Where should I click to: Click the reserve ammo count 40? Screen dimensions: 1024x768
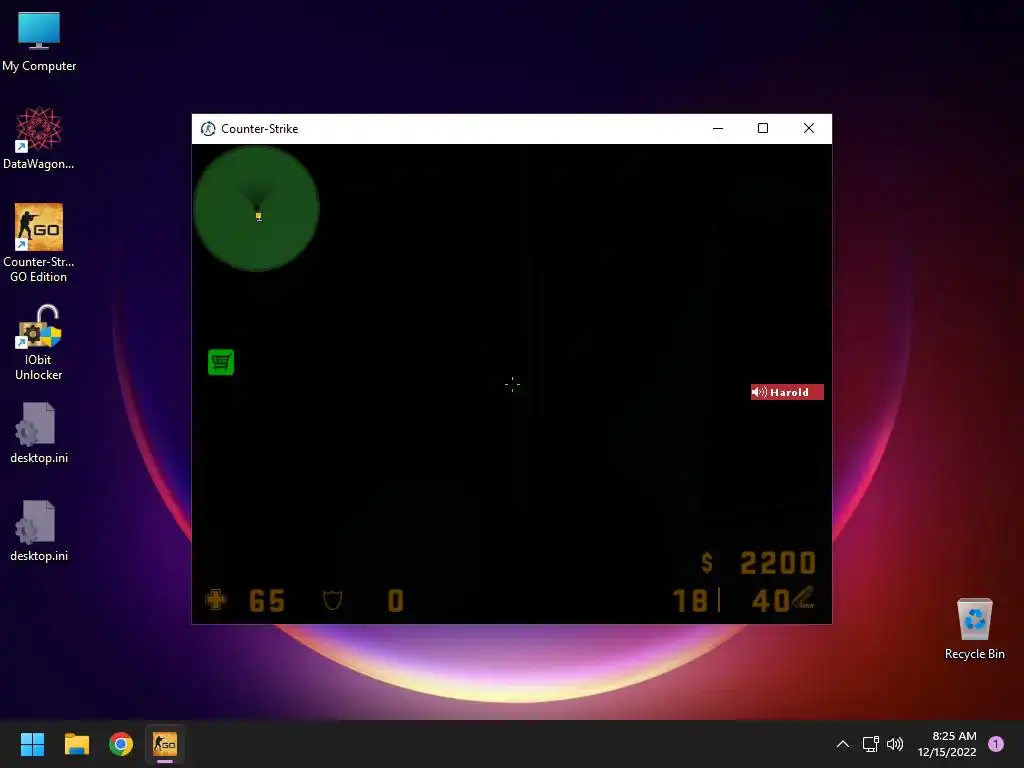(x=771, y=601)
